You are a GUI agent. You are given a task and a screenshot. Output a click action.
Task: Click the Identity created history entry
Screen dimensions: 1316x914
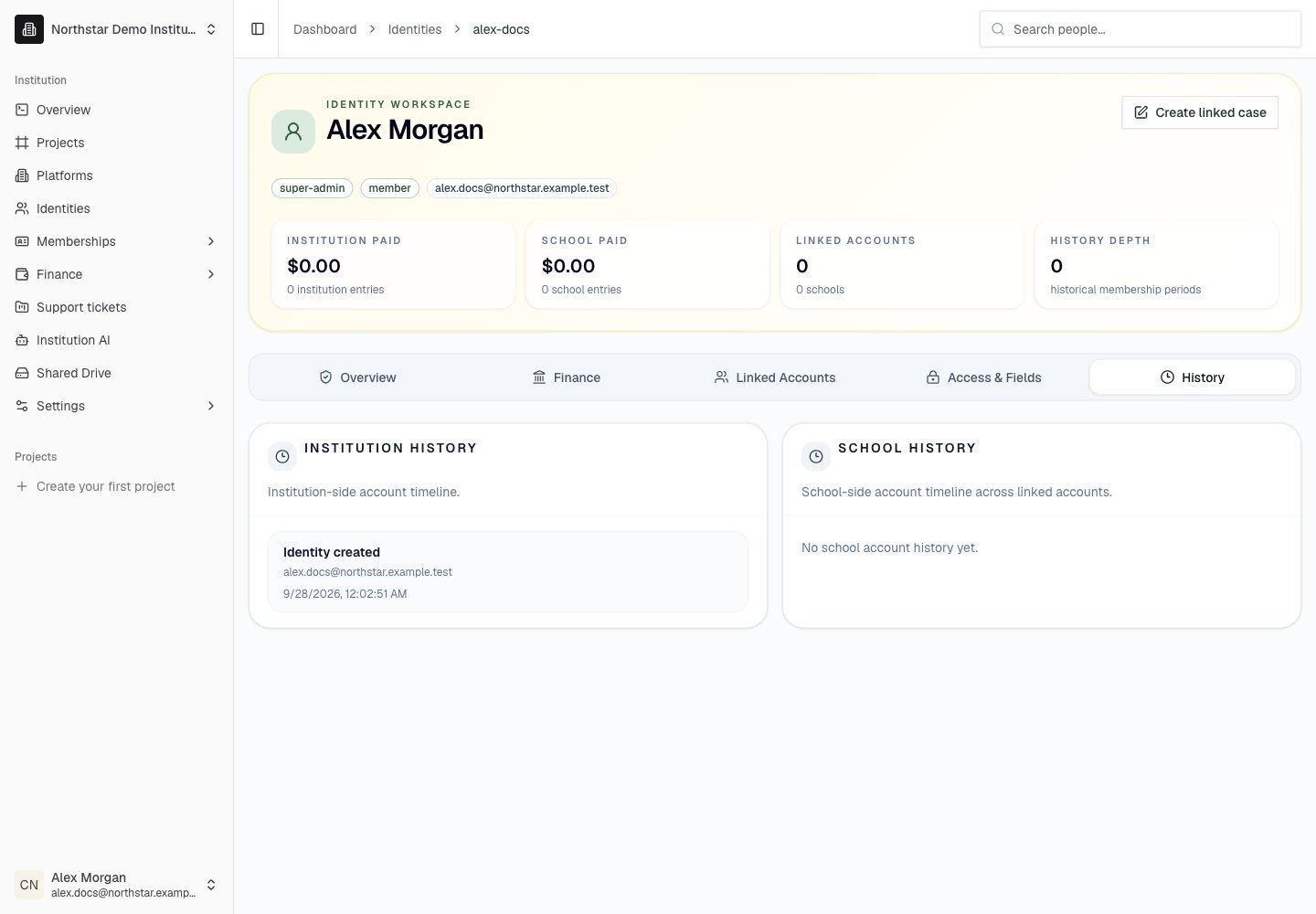coord(508,572)
